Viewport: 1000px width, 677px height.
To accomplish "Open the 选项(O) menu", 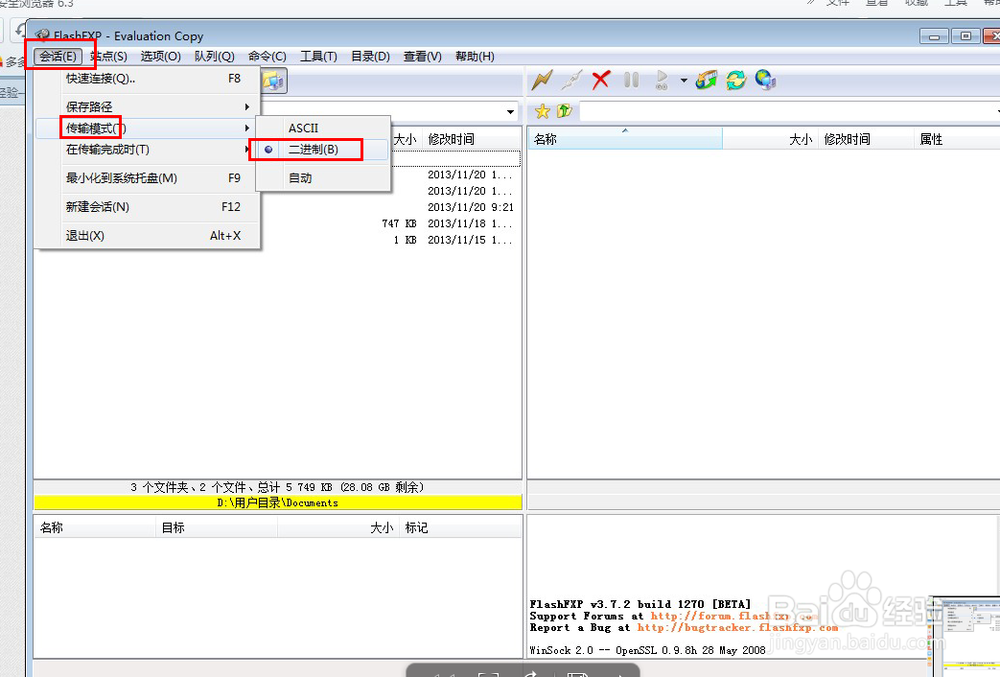I will pyautogui.click(x=161, y=56).
